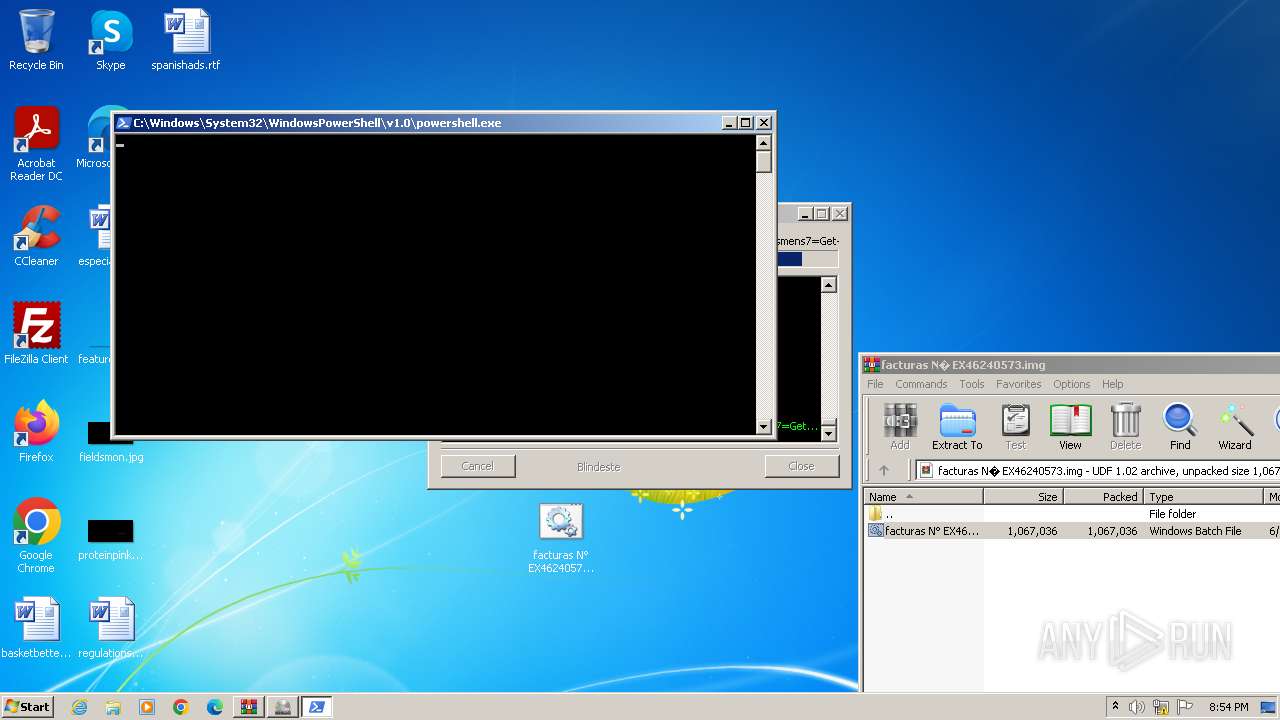Screen dimensions: 1280x720
Task: Open the Recycle Bin desktop icon
Action: pos(36,40)
